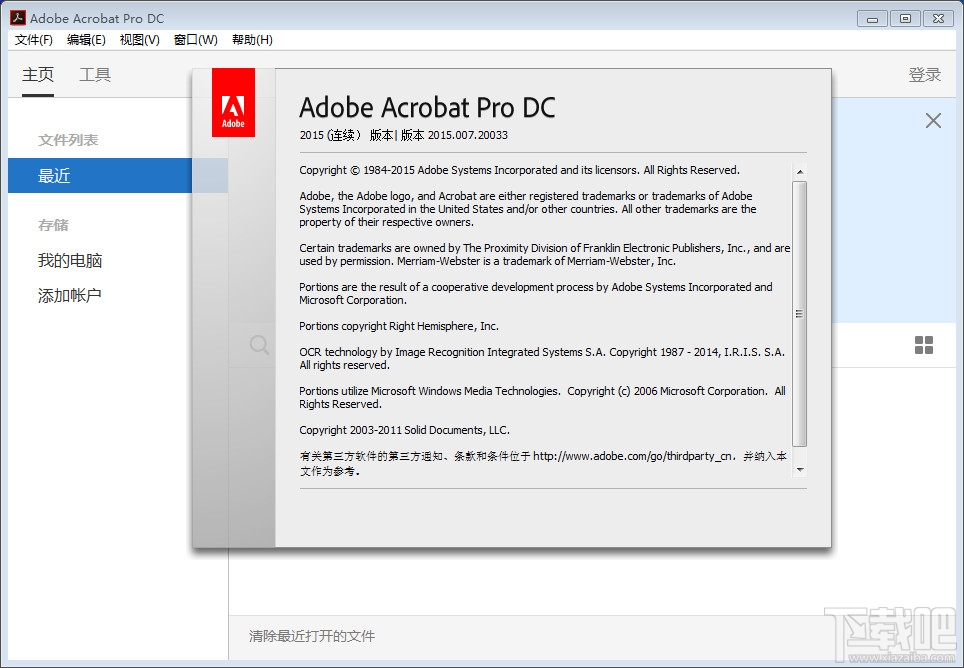Click 添加帐户 to add an account
Image resolution: width=964 pixels, height=668 pixels.
point(69,296)
